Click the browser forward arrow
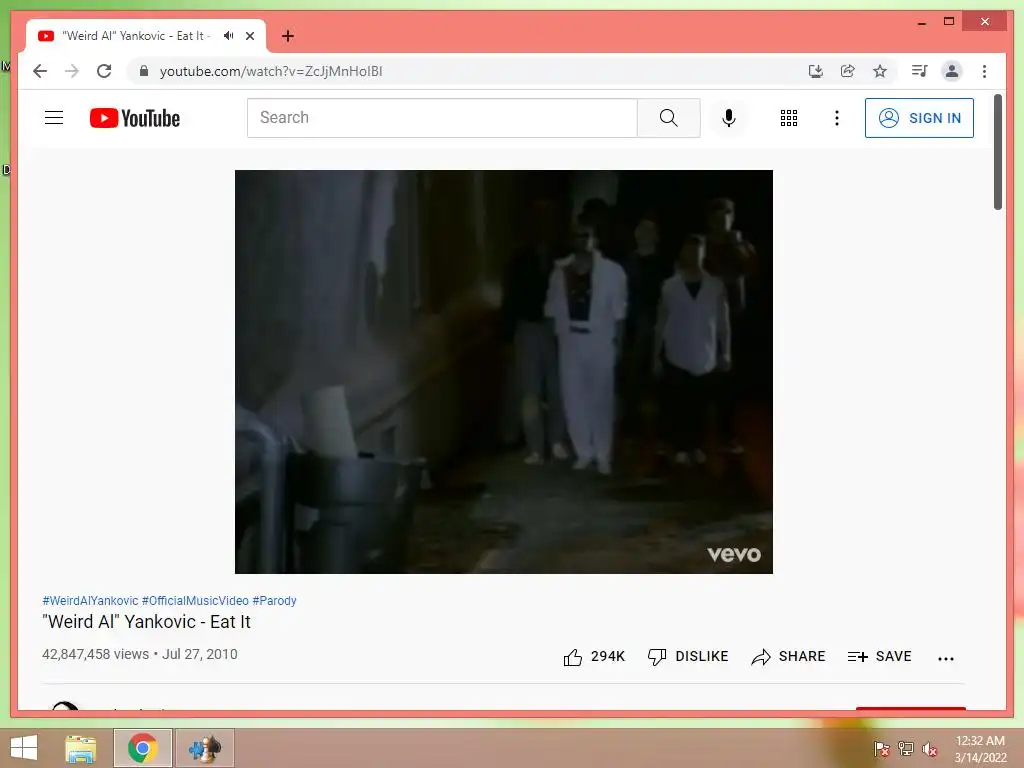The width and height of the screenshot is (1024, 768). click(72, 71)
